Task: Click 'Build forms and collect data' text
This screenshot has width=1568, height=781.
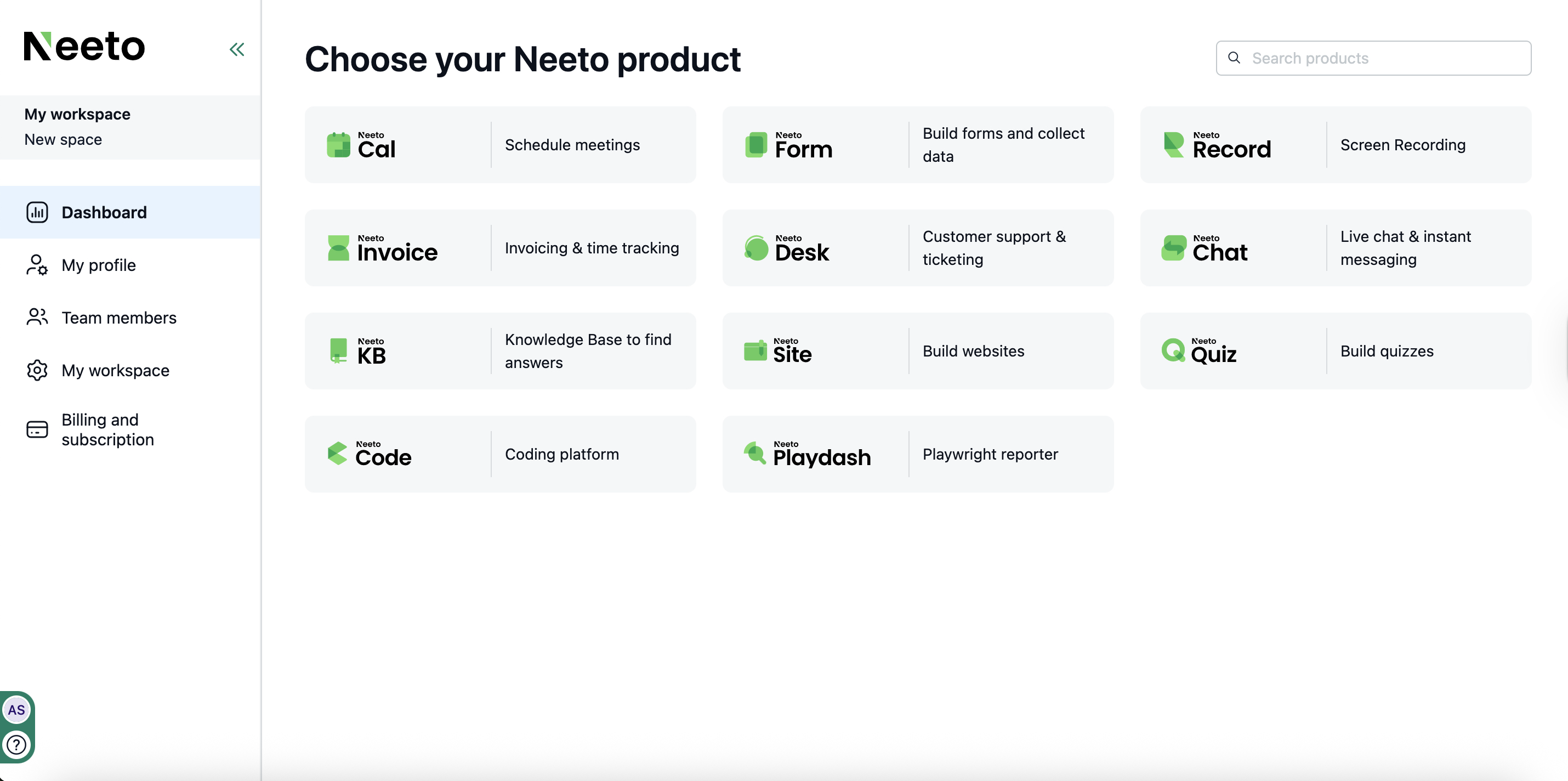Action: point(1003,145)
